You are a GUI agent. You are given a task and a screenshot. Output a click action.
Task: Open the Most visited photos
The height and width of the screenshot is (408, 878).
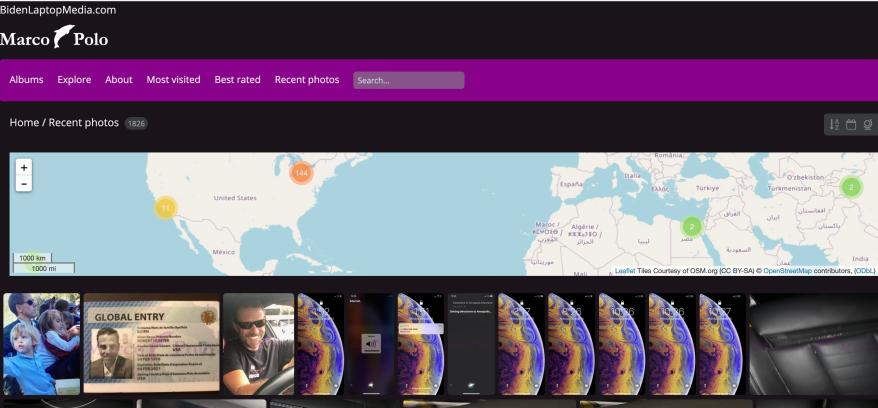173,80
